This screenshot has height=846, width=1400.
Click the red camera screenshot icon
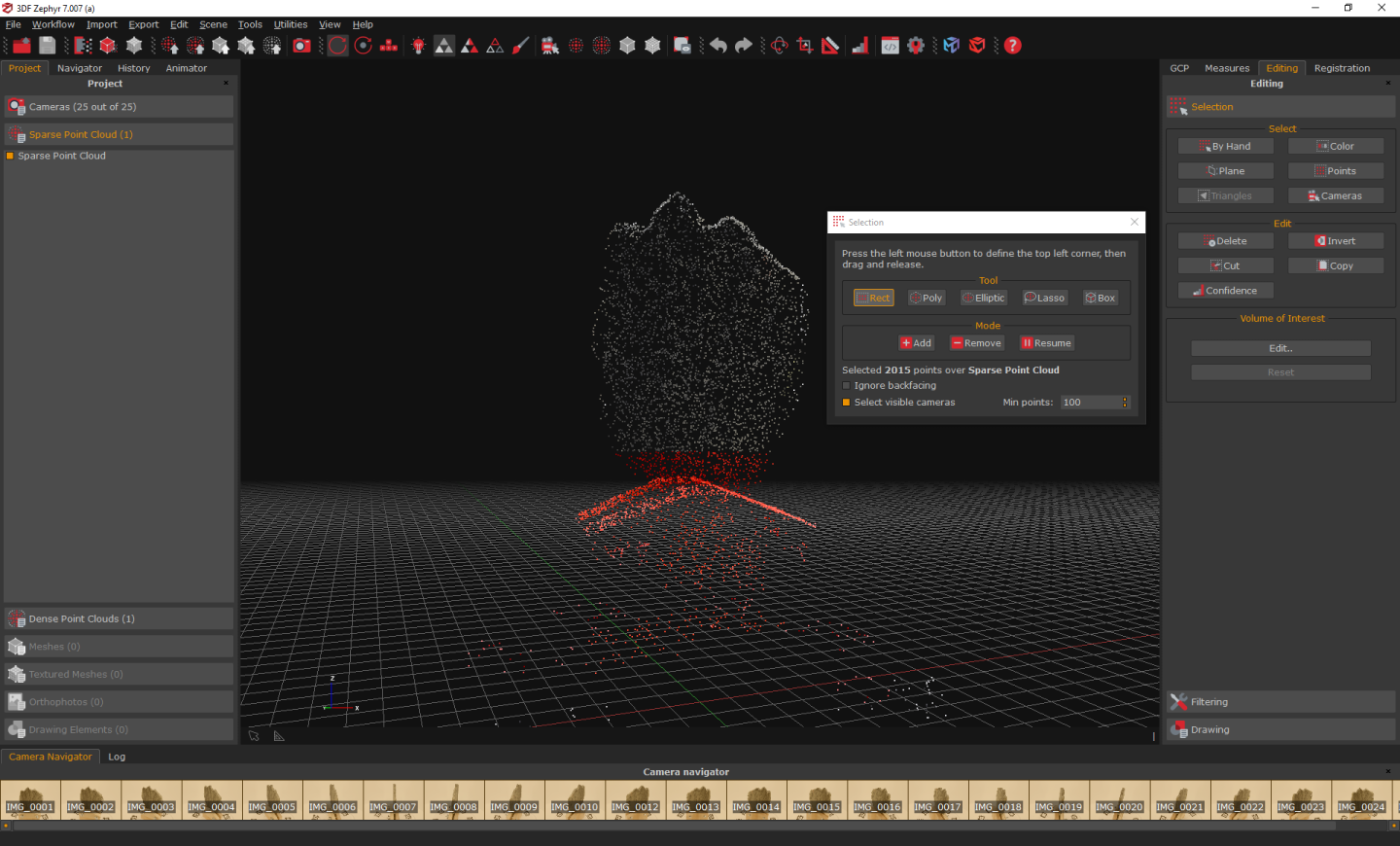click(x=302, y=46)
